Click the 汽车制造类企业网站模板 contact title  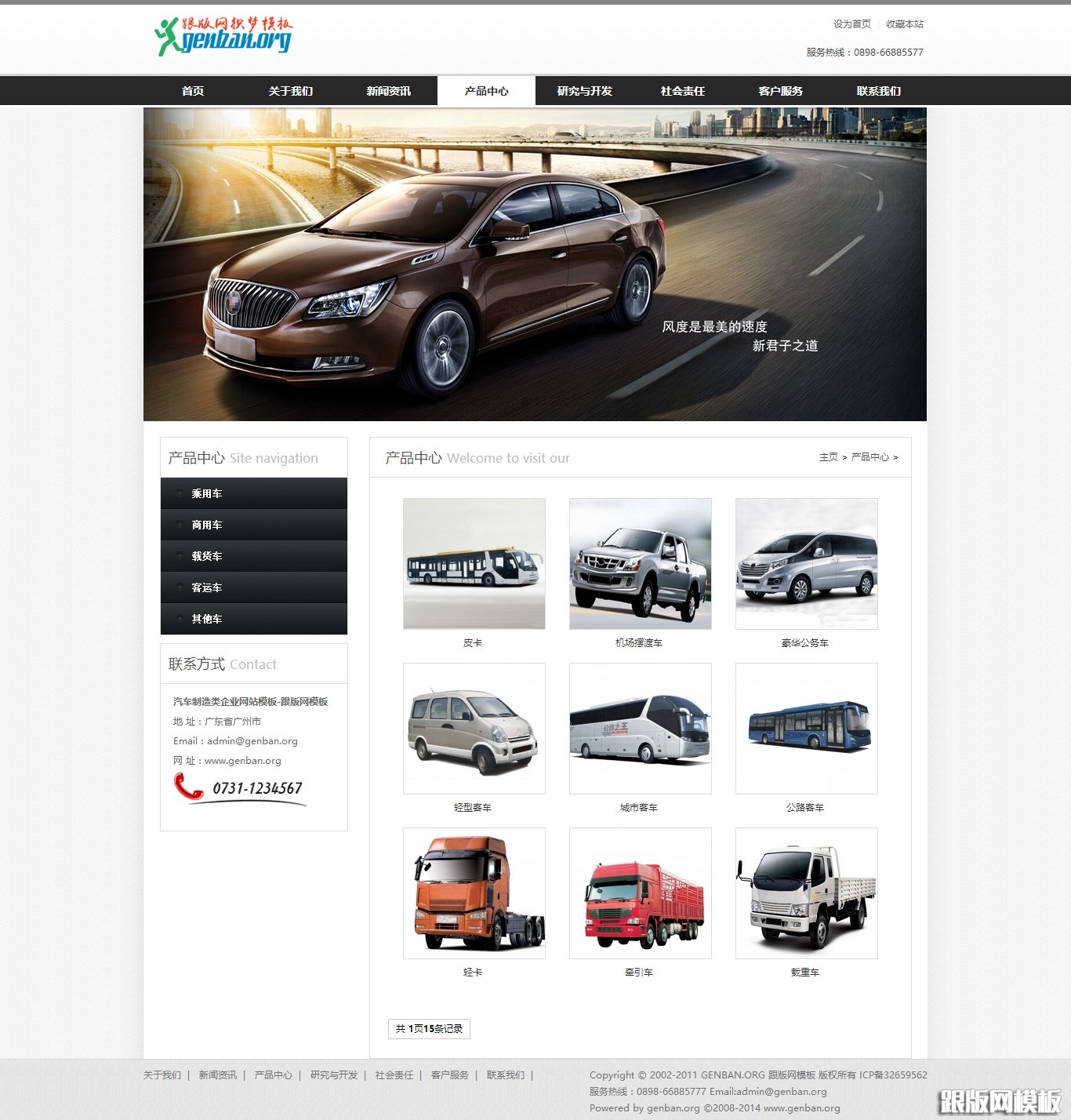pos(251,702)
